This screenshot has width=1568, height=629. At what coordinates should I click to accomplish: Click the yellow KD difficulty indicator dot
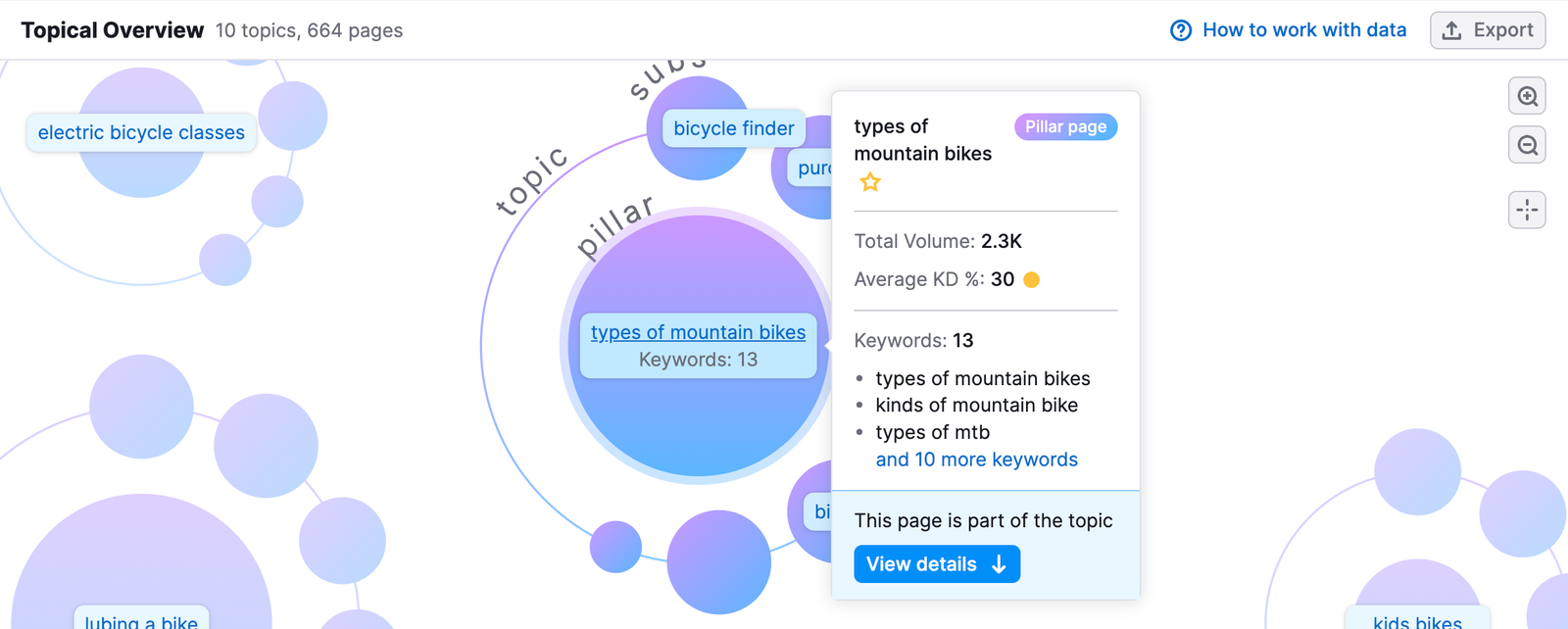click(x=1031, y=280)
